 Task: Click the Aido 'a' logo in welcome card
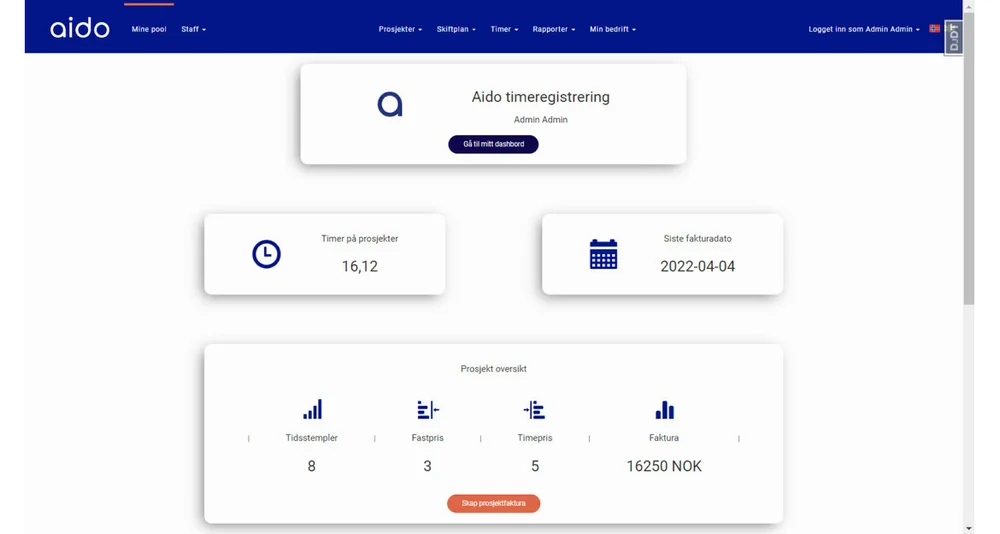tap(390, 104)
